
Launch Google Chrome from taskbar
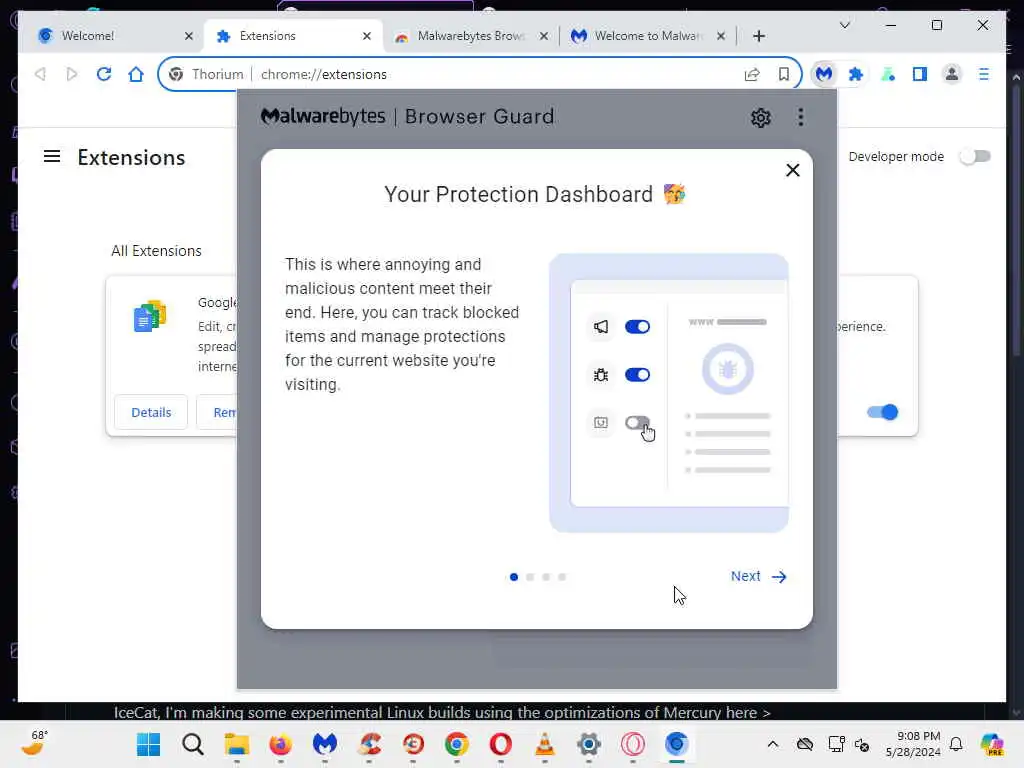(456, 744)
